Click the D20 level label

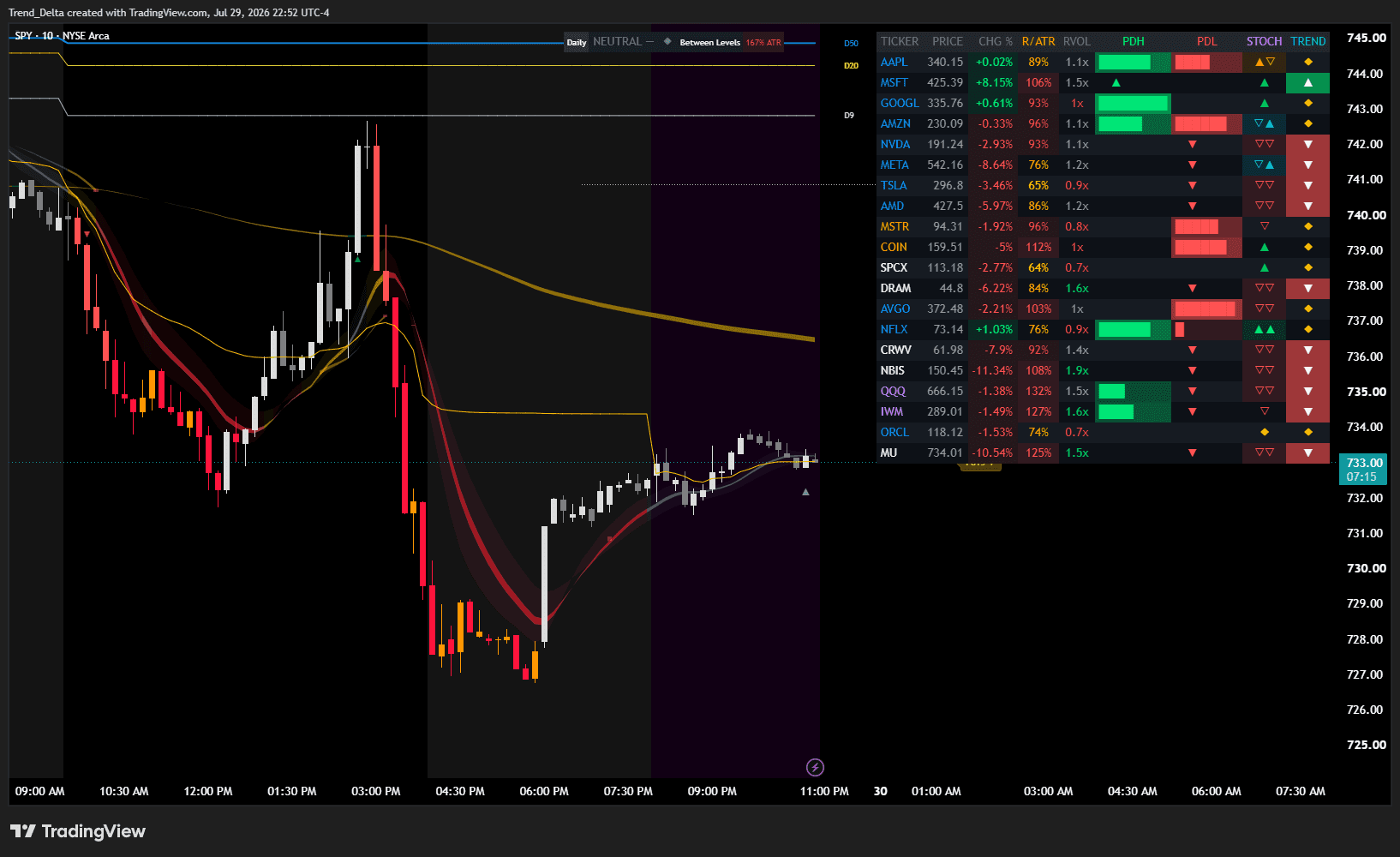pyautogui.click(x=851, y=65)
